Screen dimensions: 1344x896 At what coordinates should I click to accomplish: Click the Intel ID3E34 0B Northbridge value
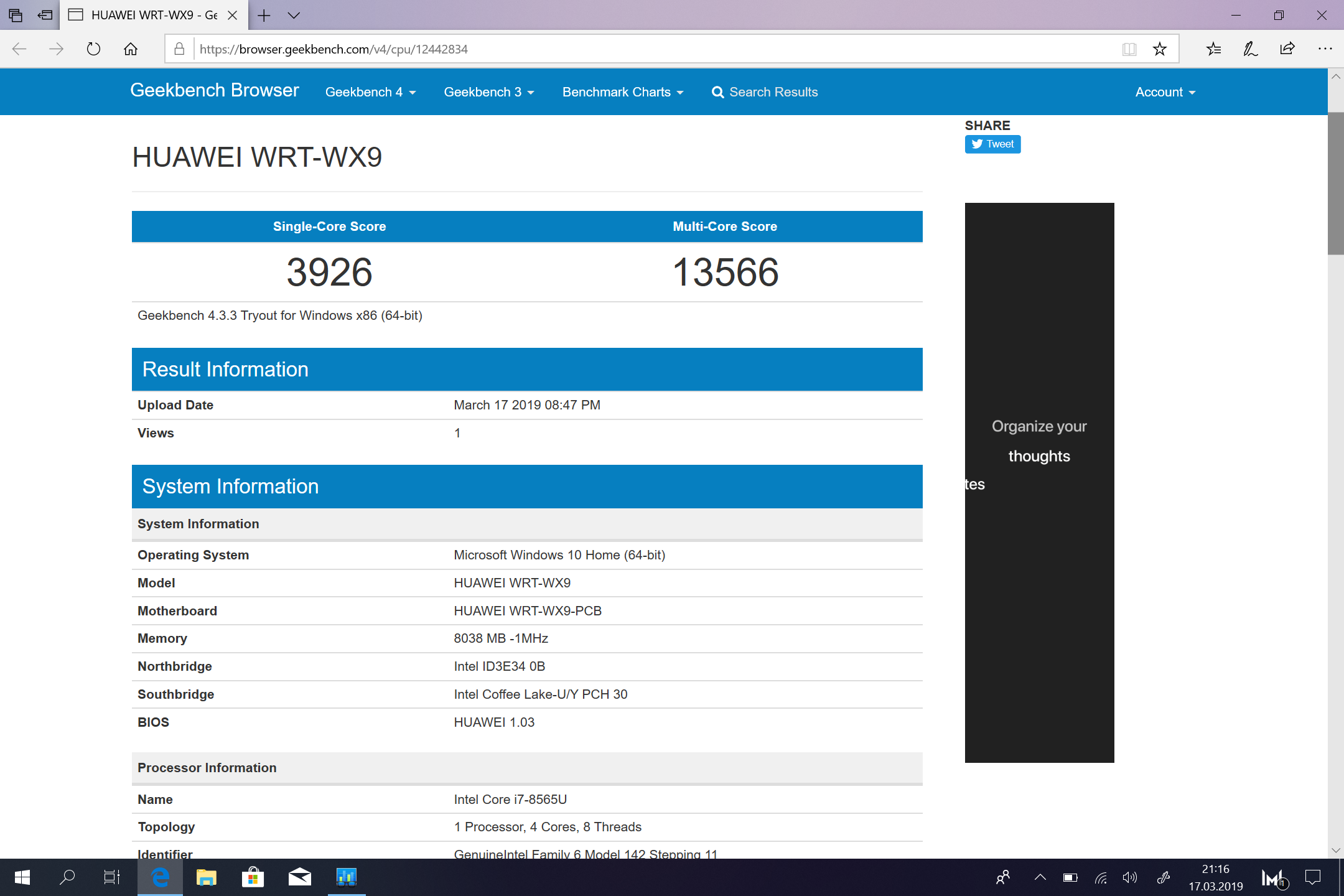click(x=500, y=666)
